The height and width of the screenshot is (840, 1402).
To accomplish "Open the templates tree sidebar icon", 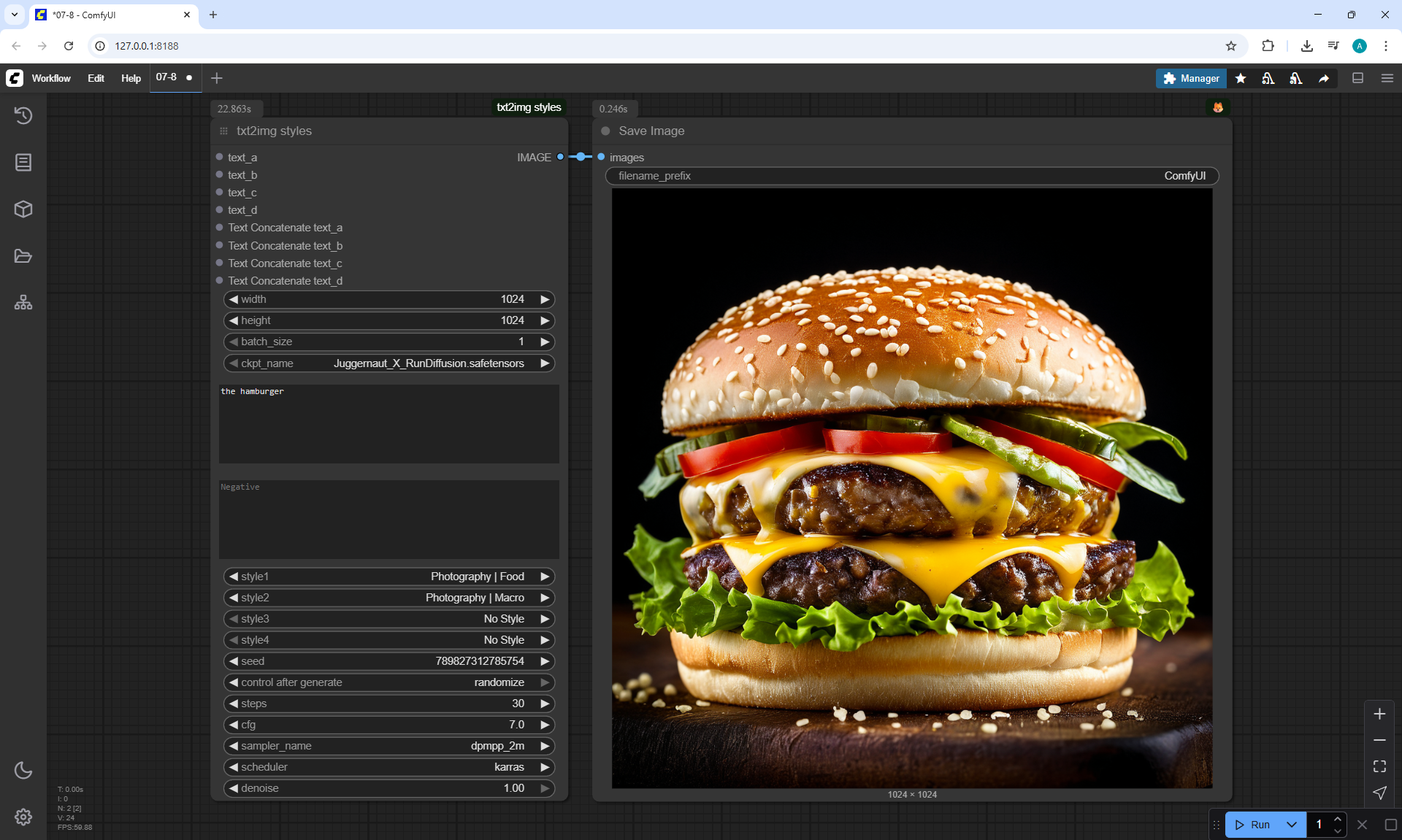I will coord(23,303).
